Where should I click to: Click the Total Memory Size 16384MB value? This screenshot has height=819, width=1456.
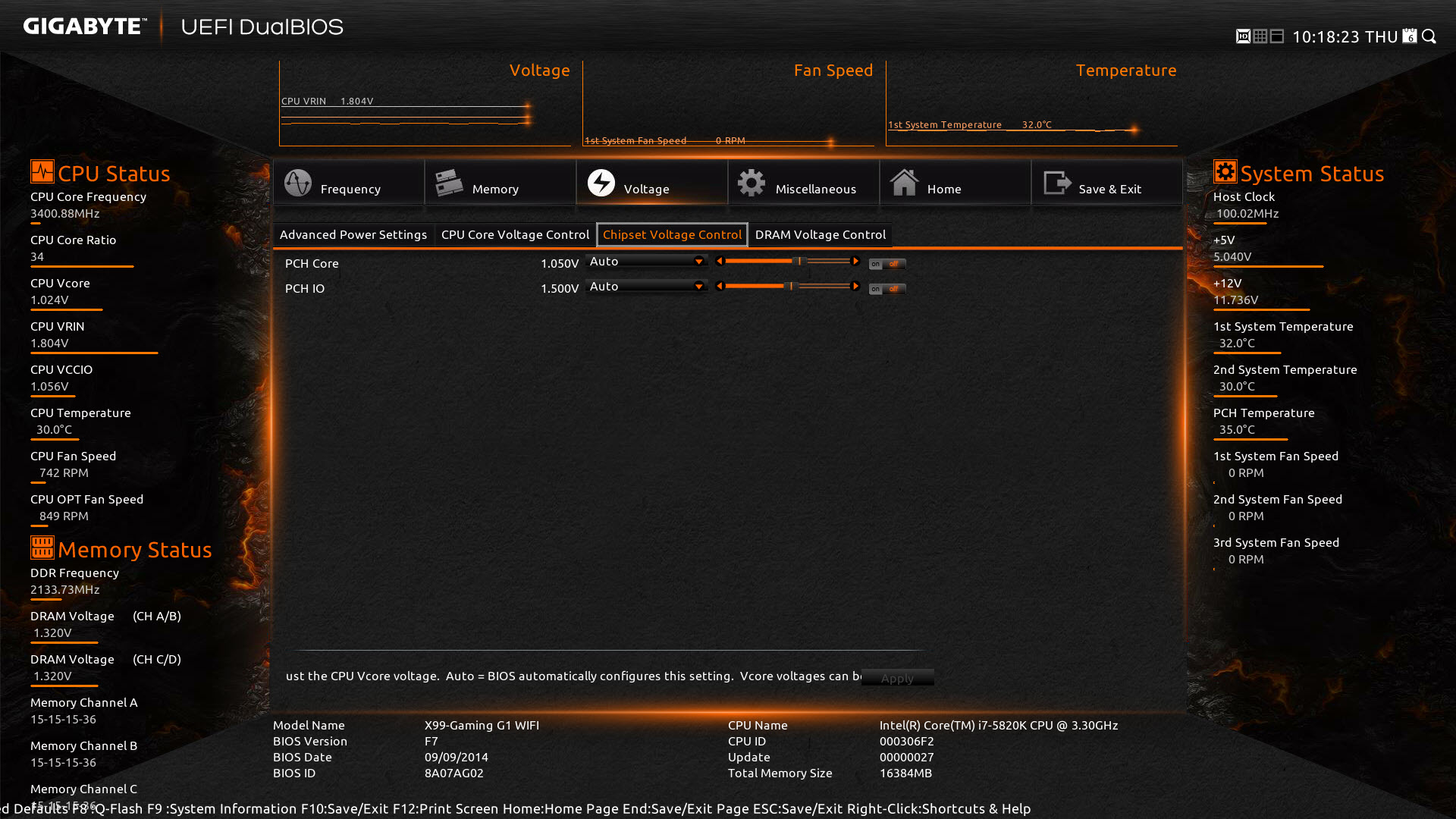(905, 773)
